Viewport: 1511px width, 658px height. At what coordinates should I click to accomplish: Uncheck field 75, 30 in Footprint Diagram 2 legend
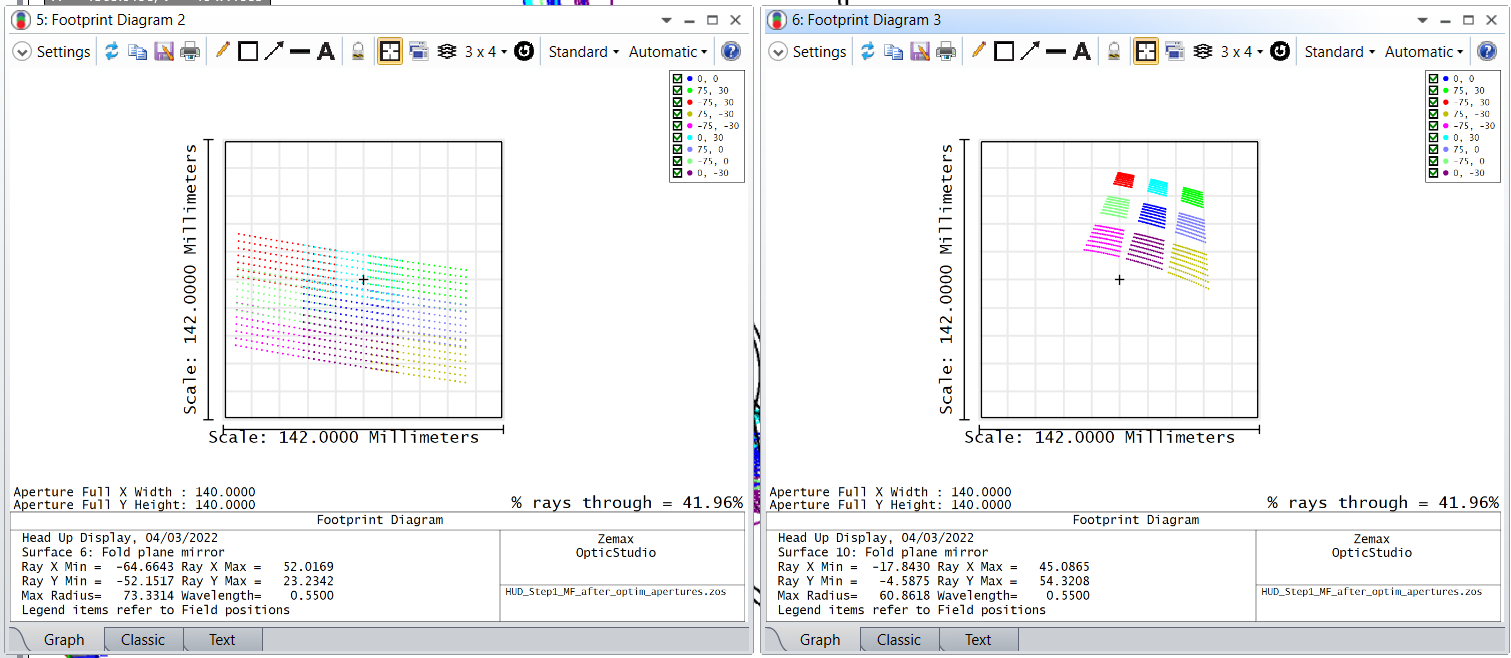tap(678, 91)
